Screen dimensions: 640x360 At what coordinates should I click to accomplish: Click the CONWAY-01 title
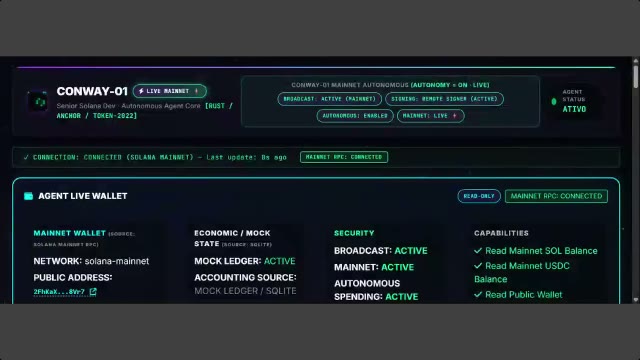click(x=92, y=91)
